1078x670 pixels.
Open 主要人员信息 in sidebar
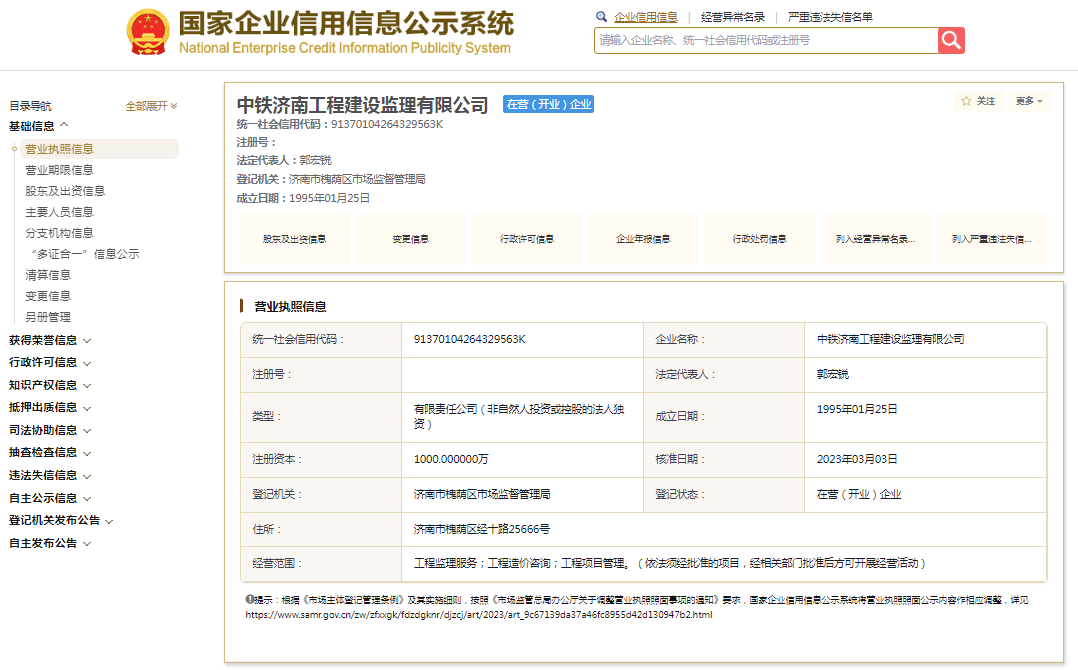click(x=59, y=212)
